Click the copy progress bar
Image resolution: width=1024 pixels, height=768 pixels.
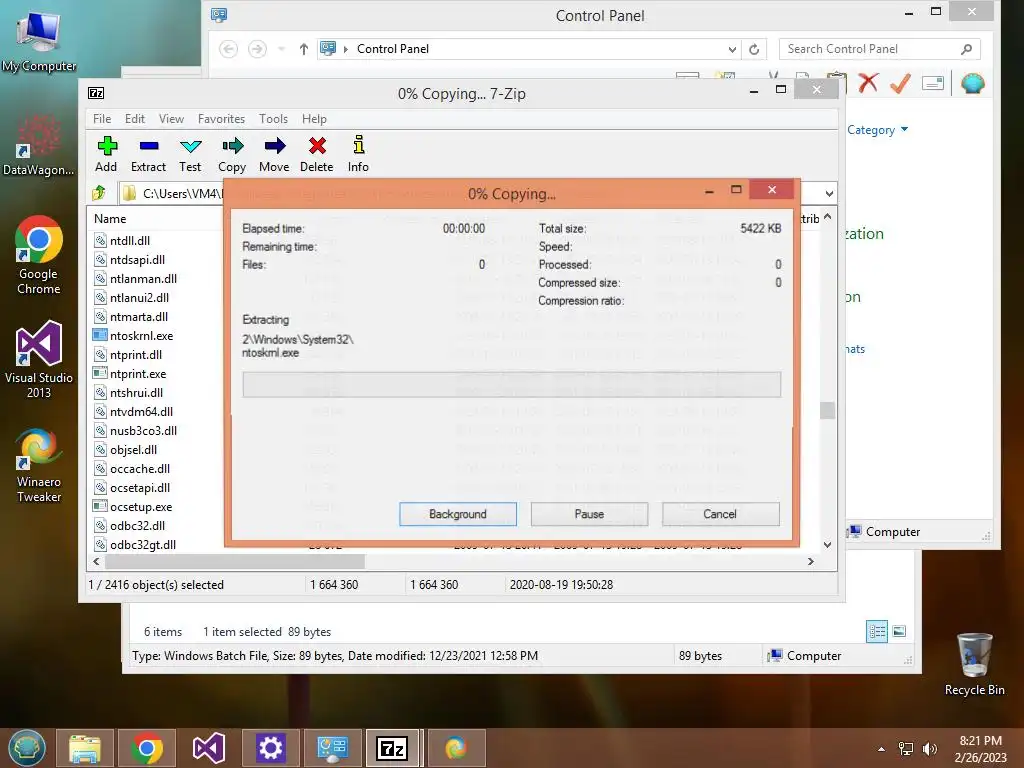(x=511, y=385)
